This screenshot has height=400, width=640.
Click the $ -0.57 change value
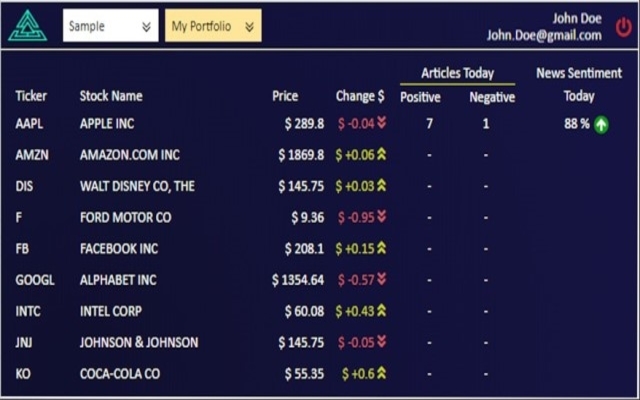coord(356,280)
